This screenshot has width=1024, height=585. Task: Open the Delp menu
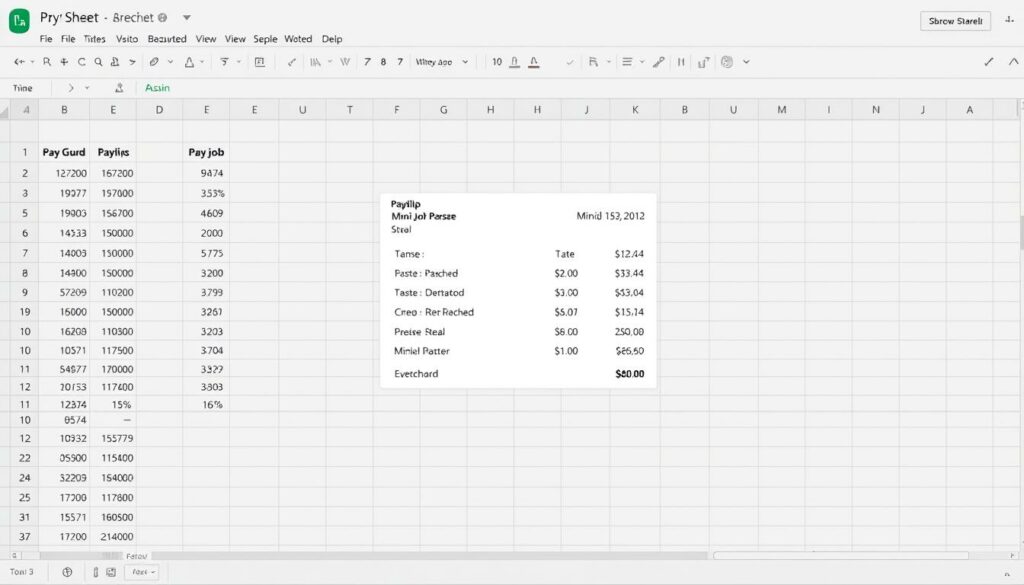click(x=332, y=39)
